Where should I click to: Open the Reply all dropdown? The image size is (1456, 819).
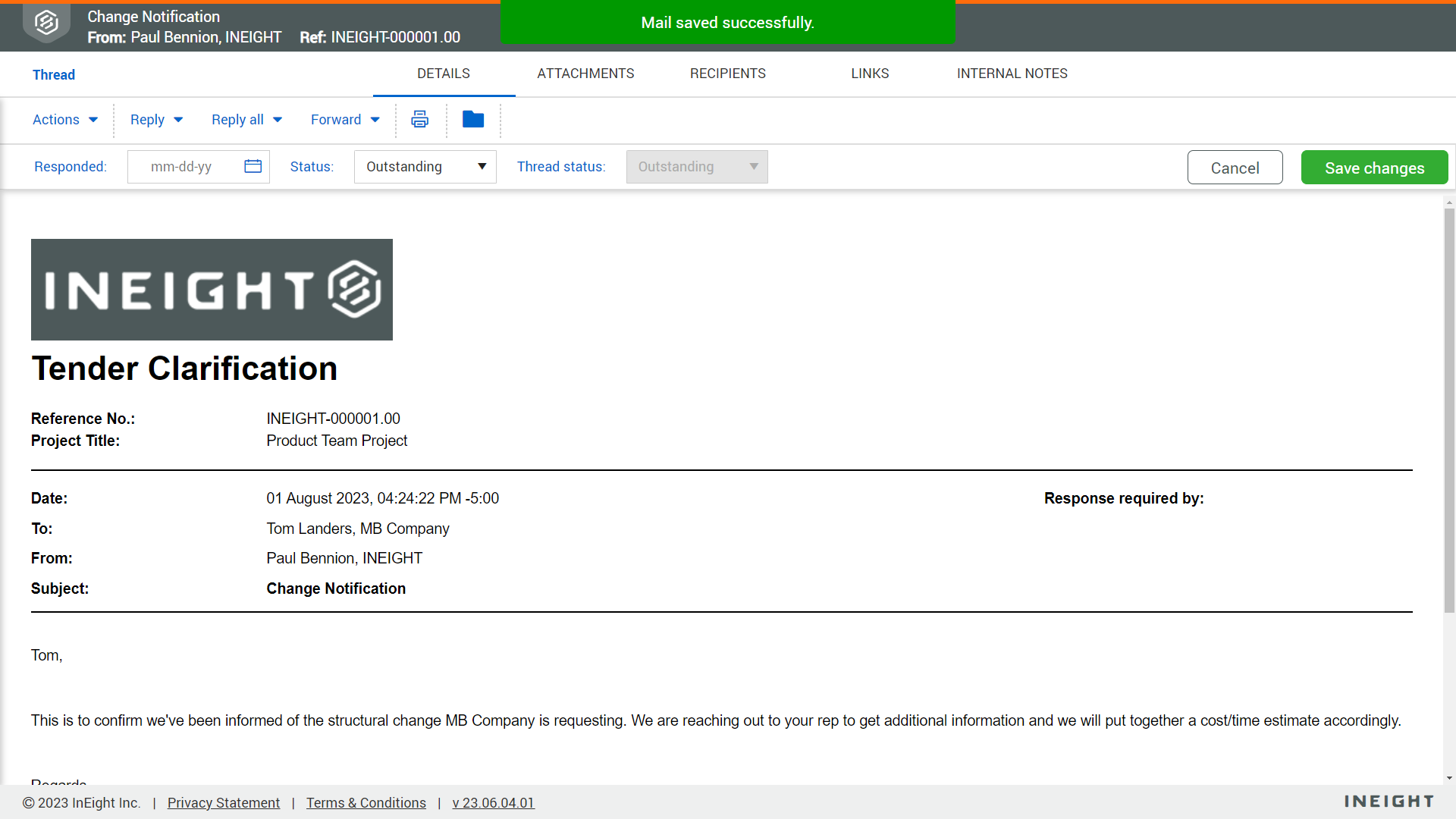[247, 120]
